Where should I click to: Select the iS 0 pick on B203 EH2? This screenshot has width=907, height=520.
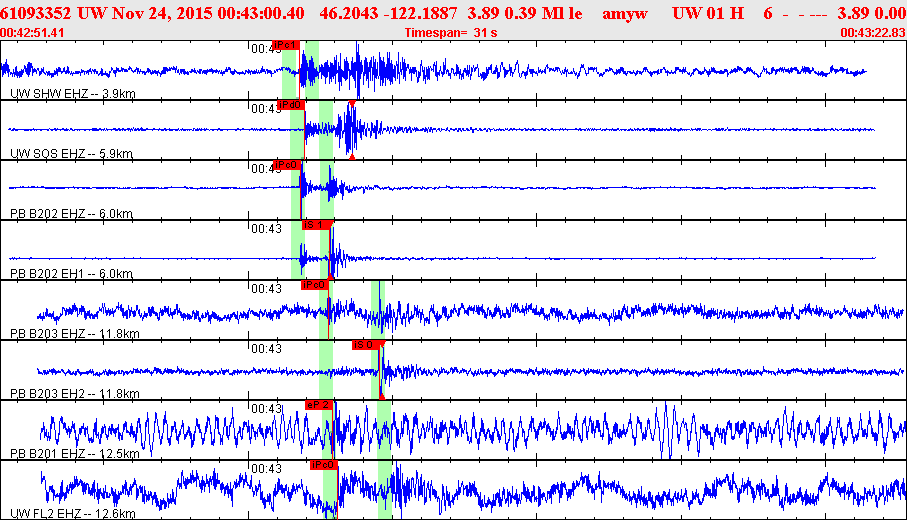pyautogui.click(x=365, y=345)
